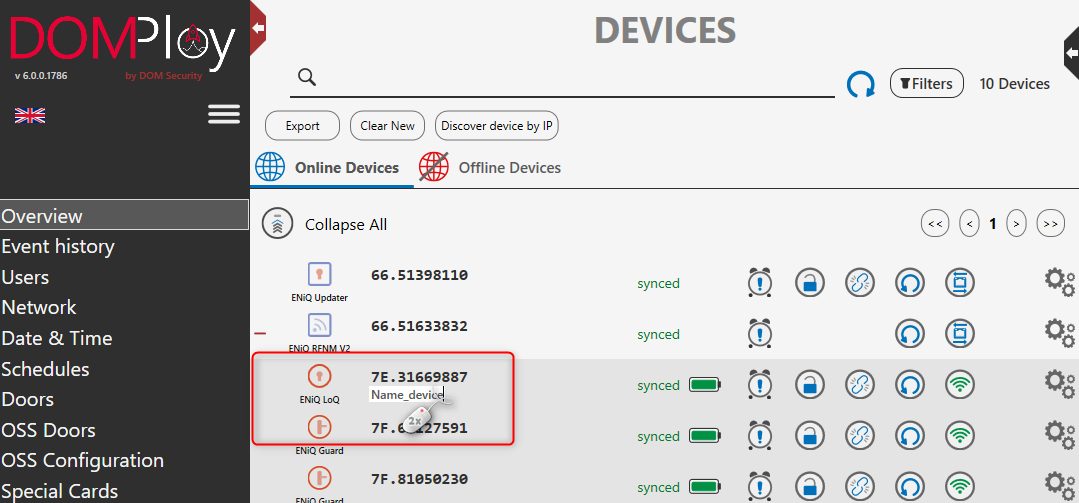Click the 10 Devices count label
1079x503 pixels.
tap(1014, 84)
